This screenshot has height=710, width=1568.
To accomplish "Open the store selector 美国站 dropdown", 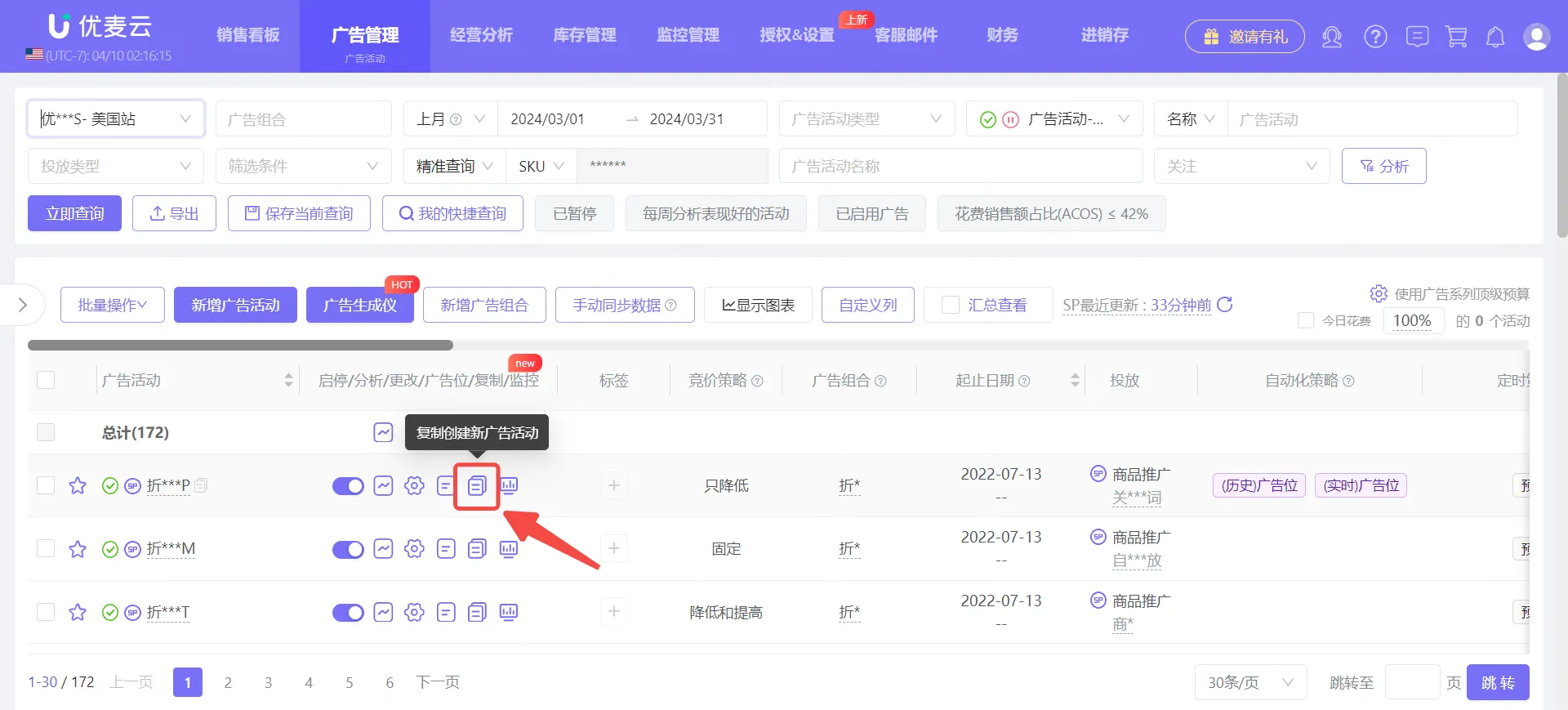I will pyautogui.click(x=116, y=119).
